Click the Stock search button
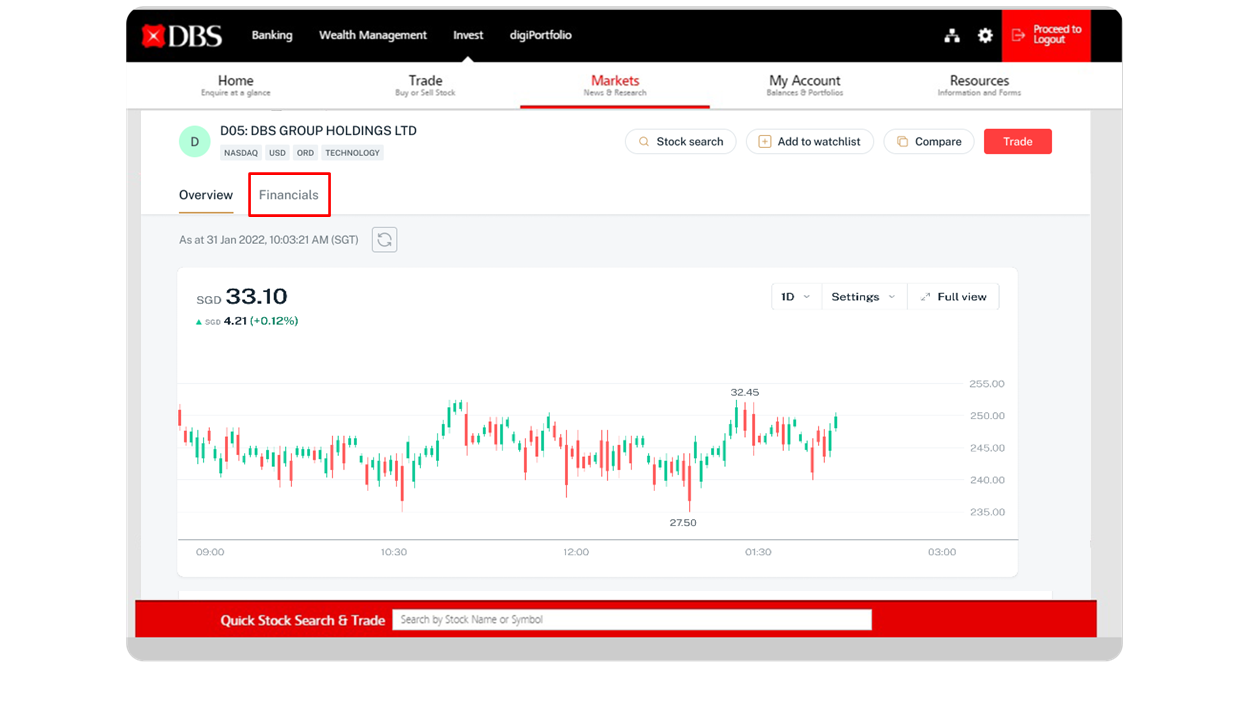Screen dimensions: 1250x720 681,142
